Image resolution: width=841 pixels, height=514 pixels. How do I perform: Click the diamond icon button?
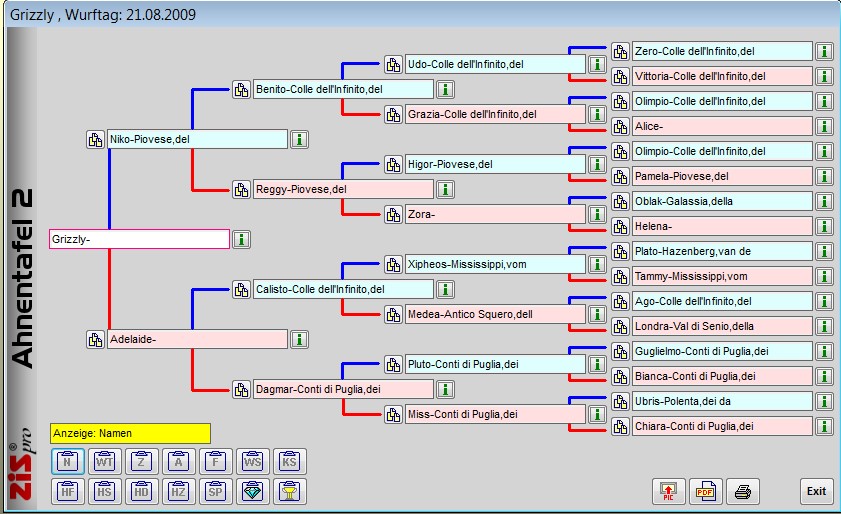click(x=251, y=491)
